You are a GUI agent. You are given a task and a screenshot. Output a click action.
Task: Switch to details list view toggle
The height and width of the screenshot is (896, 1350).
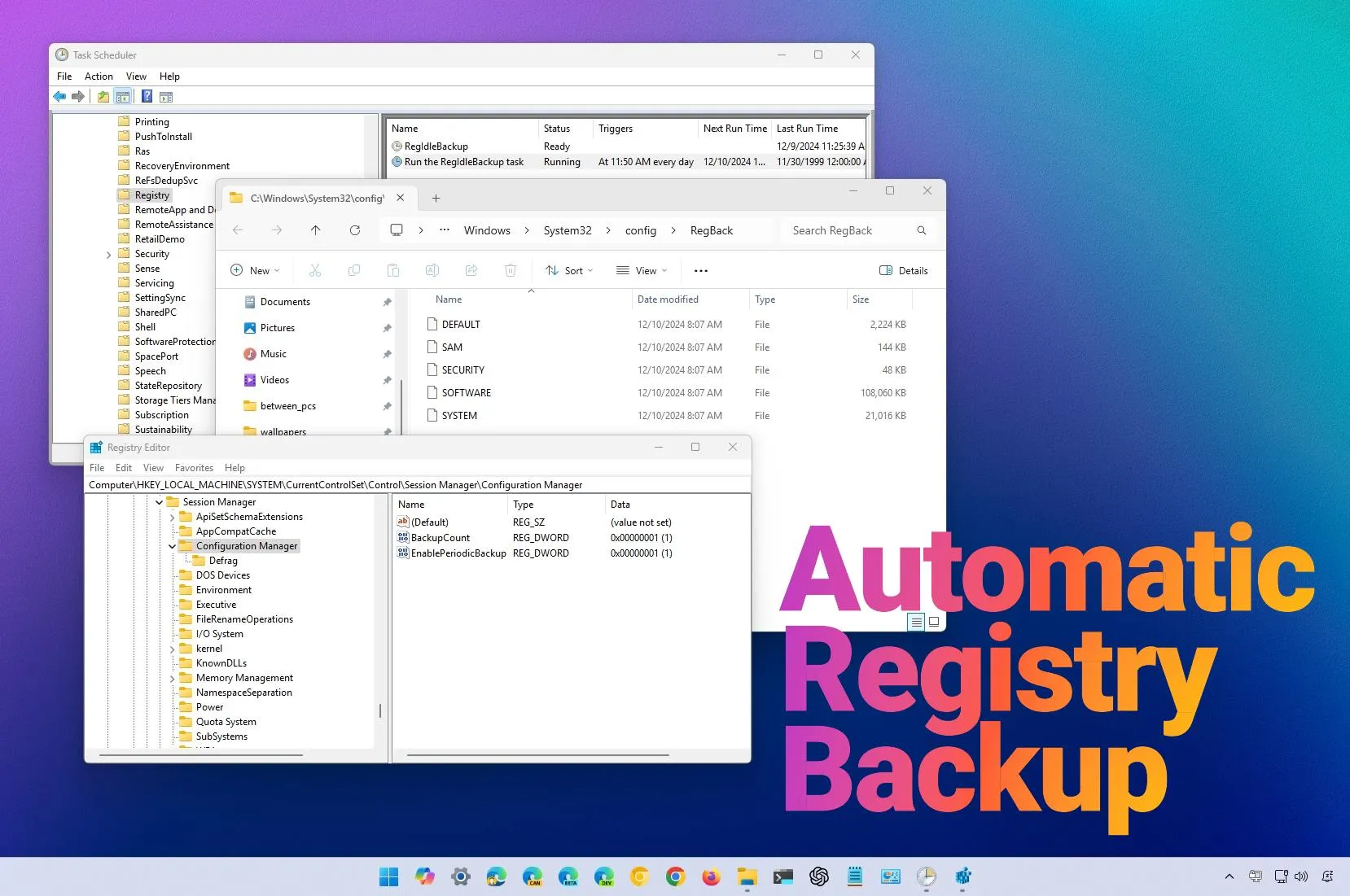click(x=916, y=622)
